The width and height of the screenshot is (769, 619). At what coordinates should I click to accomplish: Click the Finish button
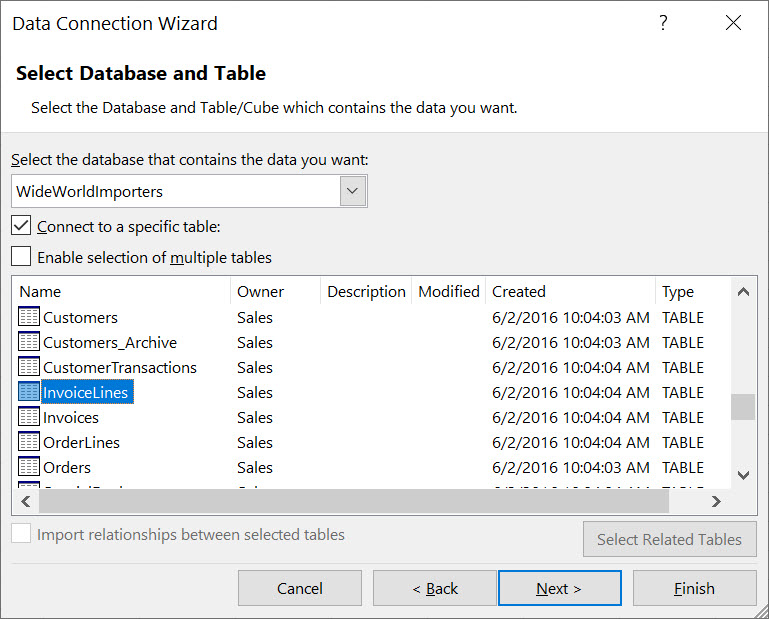click(x=694, y=588)
